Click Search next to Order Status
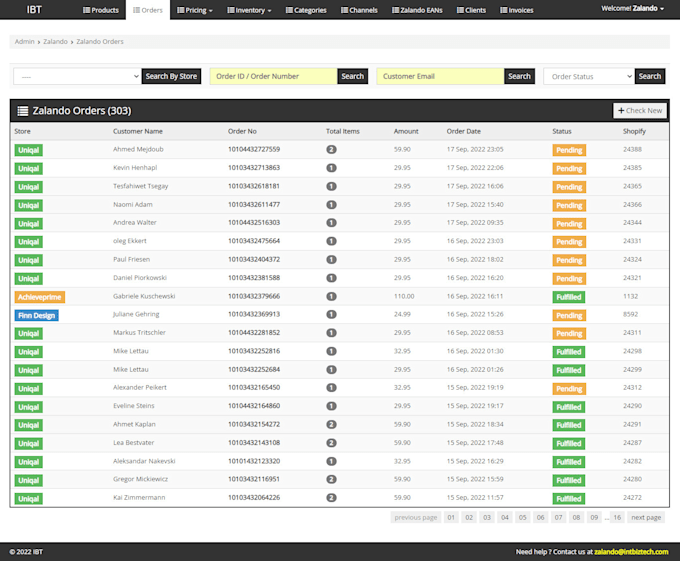The height and width of the screenshot is (561, 680). tap(650, 76)
